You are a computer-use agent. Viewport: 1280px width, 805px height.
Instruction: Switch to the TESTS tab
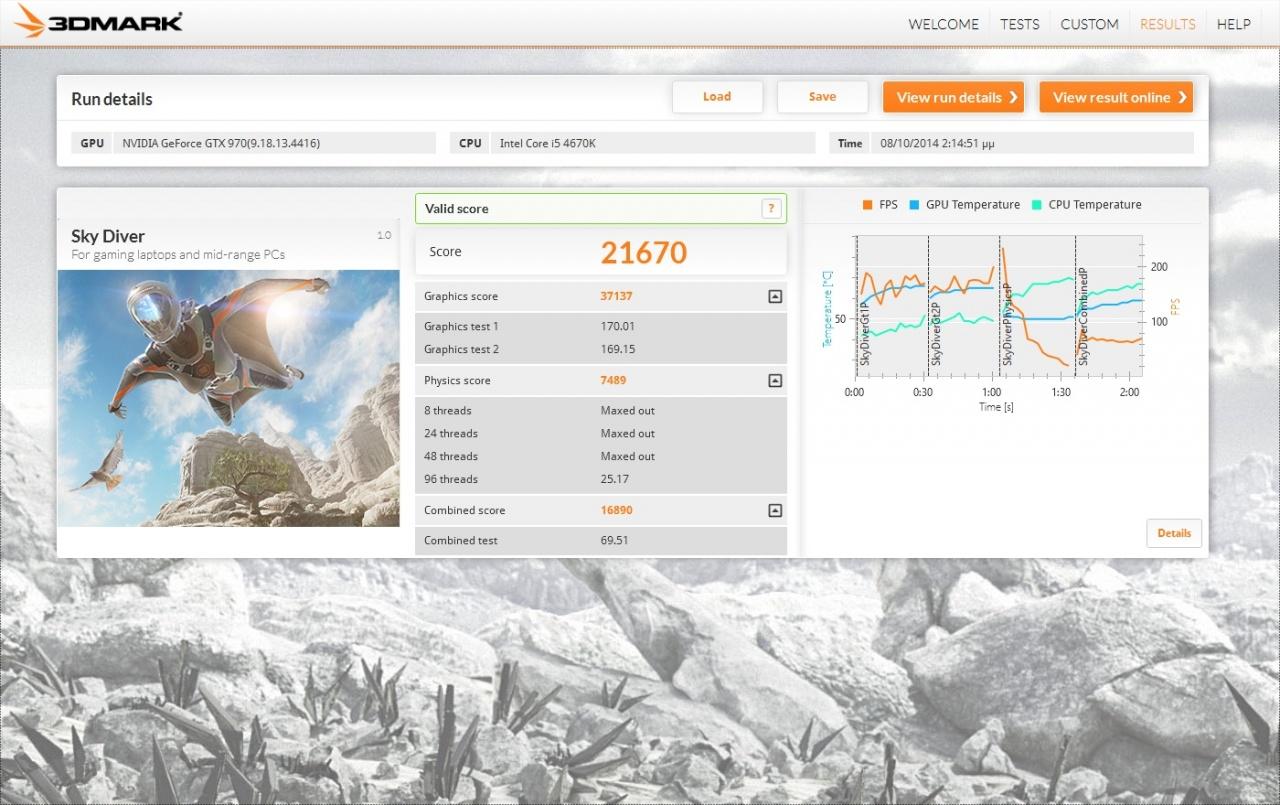1019,24
